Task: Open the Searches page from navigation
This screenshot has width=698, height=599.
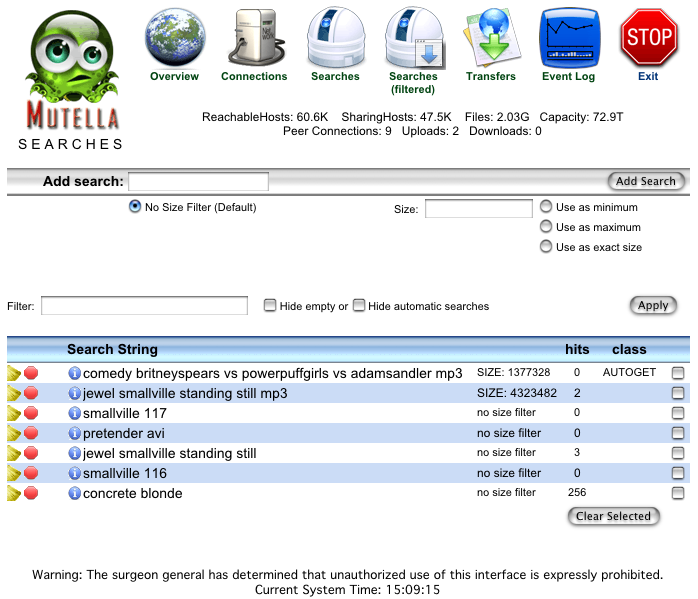Action: tap(334, 36)
